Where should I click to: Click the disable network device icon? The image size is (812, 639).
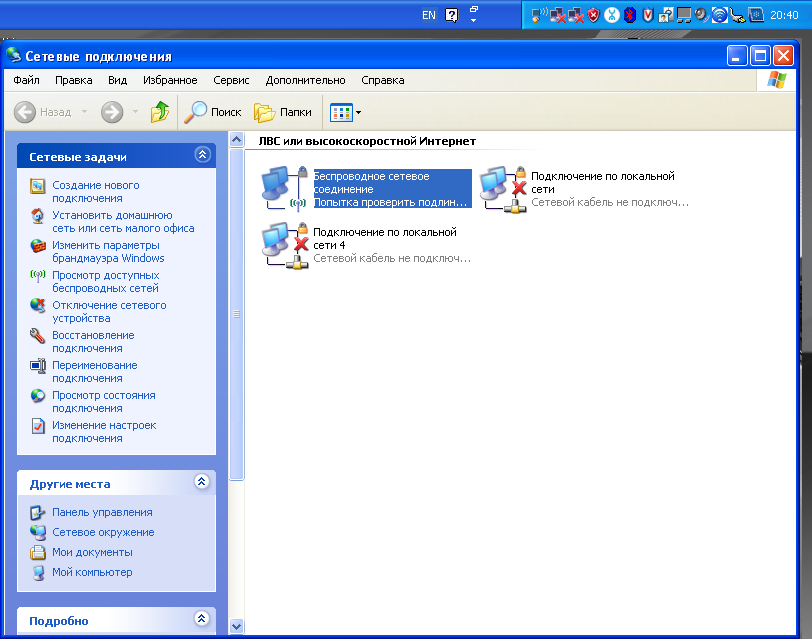pyautogui.click(x=37, y=306)
